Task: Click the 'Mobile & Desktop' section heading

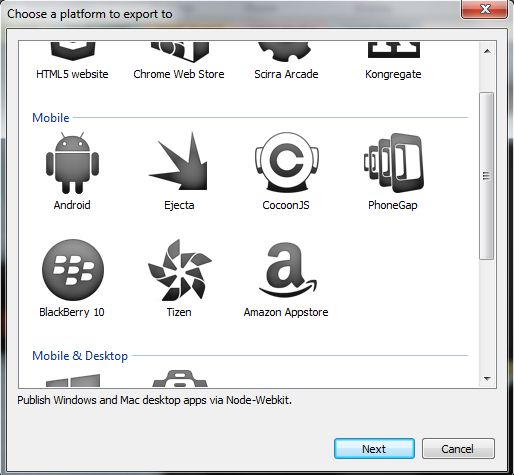Action: coord(80,356)
